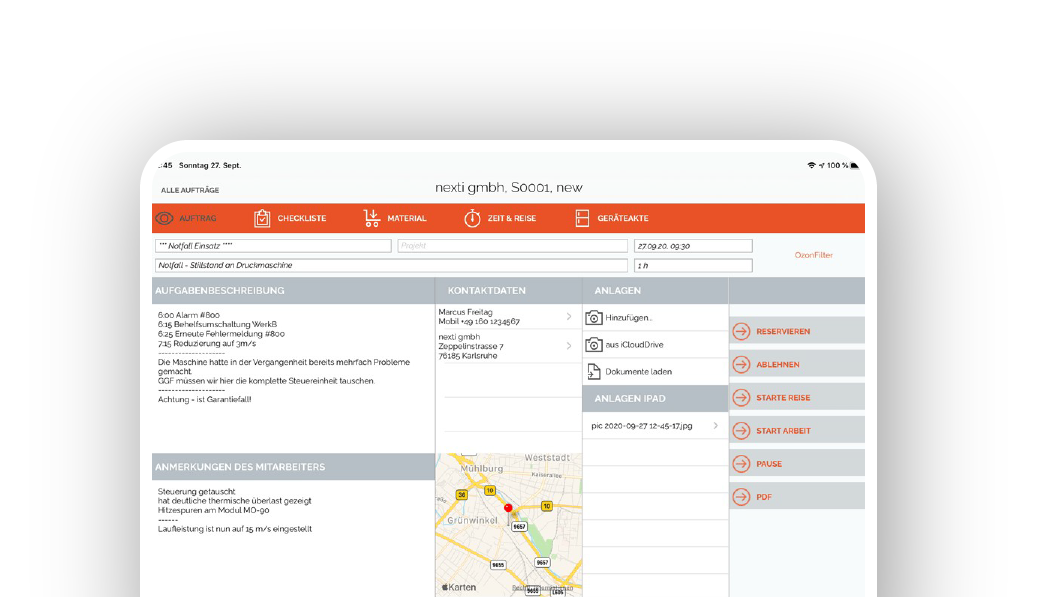
Task: Click the STARTE REISE button label
Action: tap(783, 397)
